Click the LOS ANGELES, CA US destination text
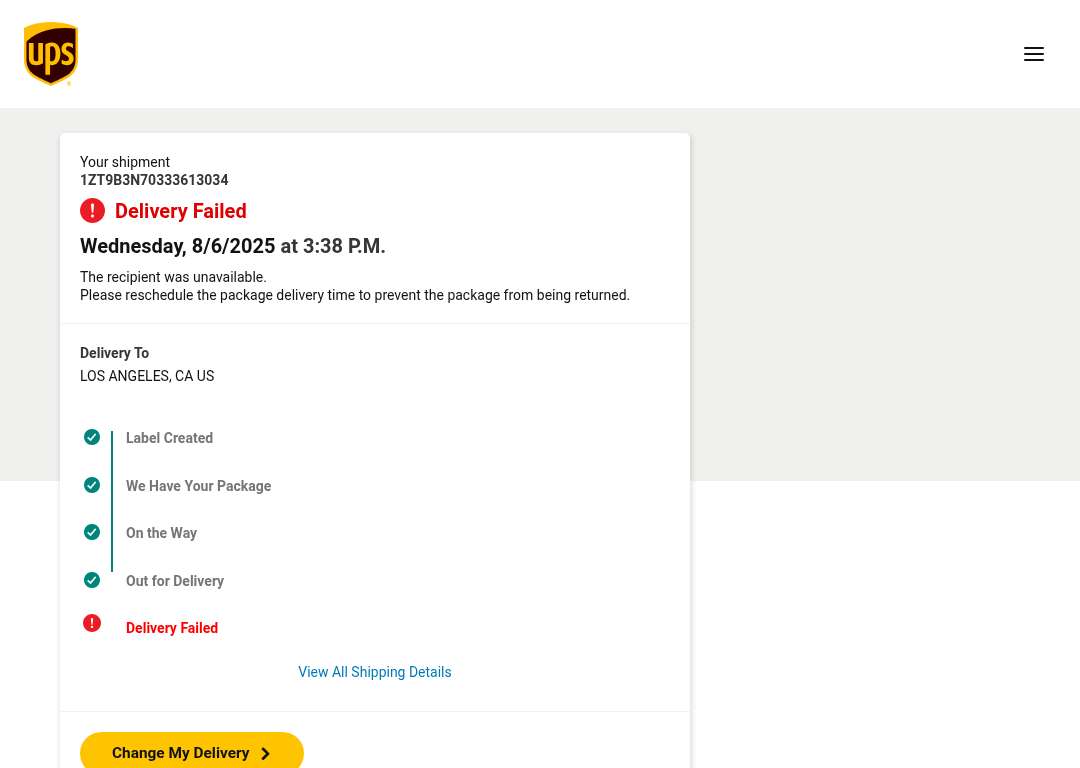 147,376
